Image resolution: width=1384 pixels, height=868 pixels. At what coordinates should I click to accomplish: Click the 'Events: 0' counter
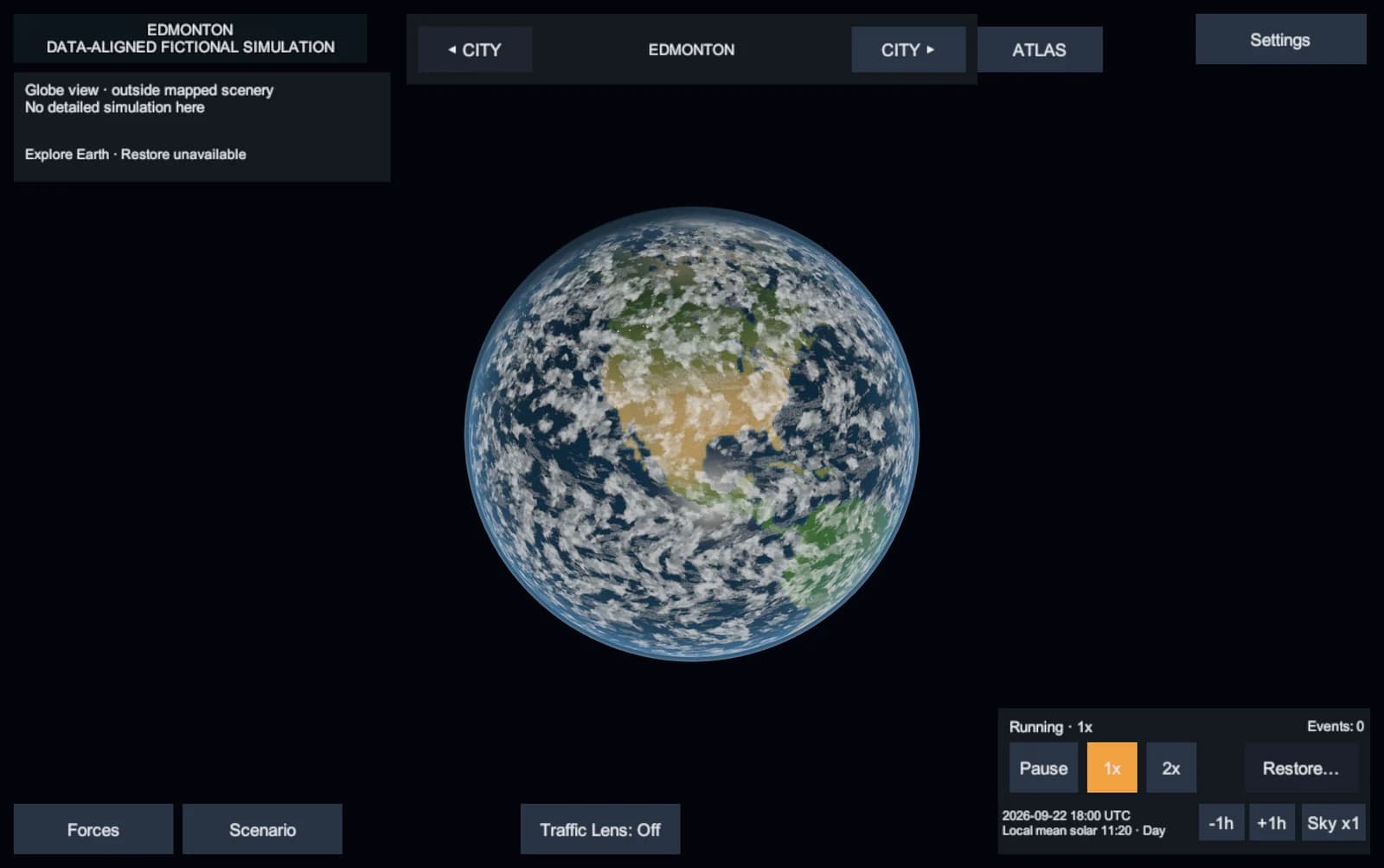pos(1335,726)
